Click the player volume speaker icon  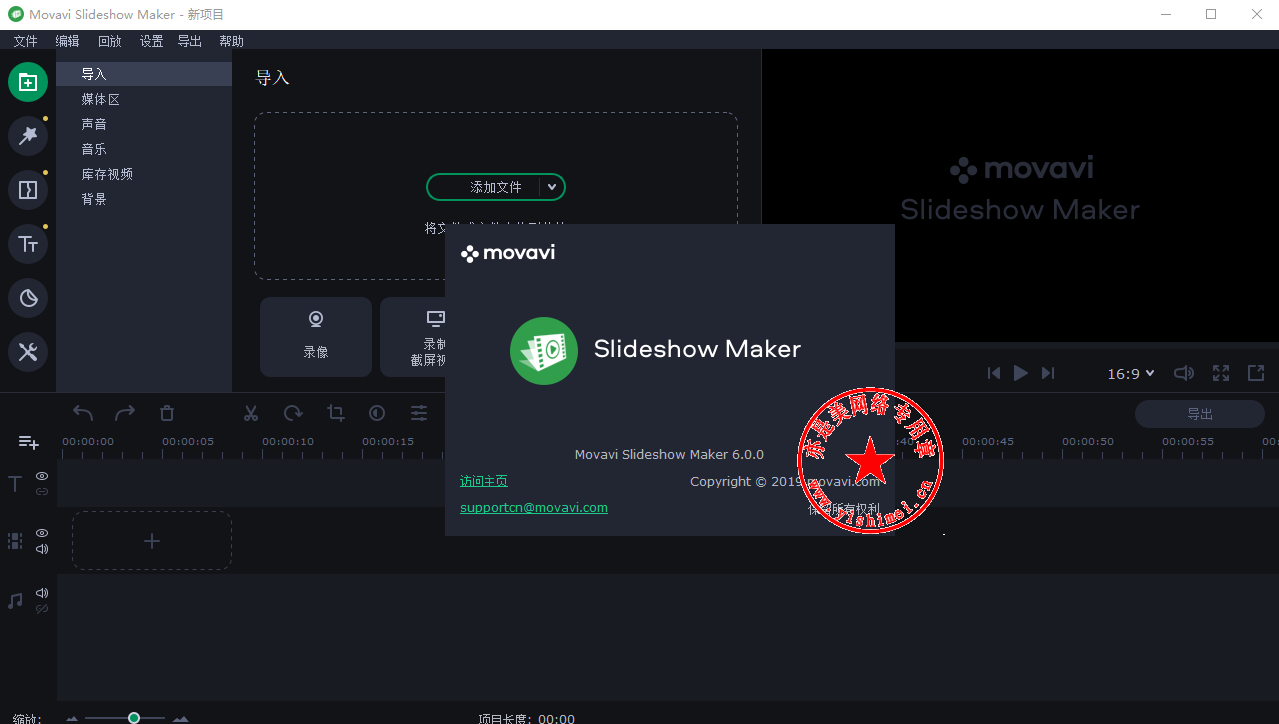point(1184,373)
